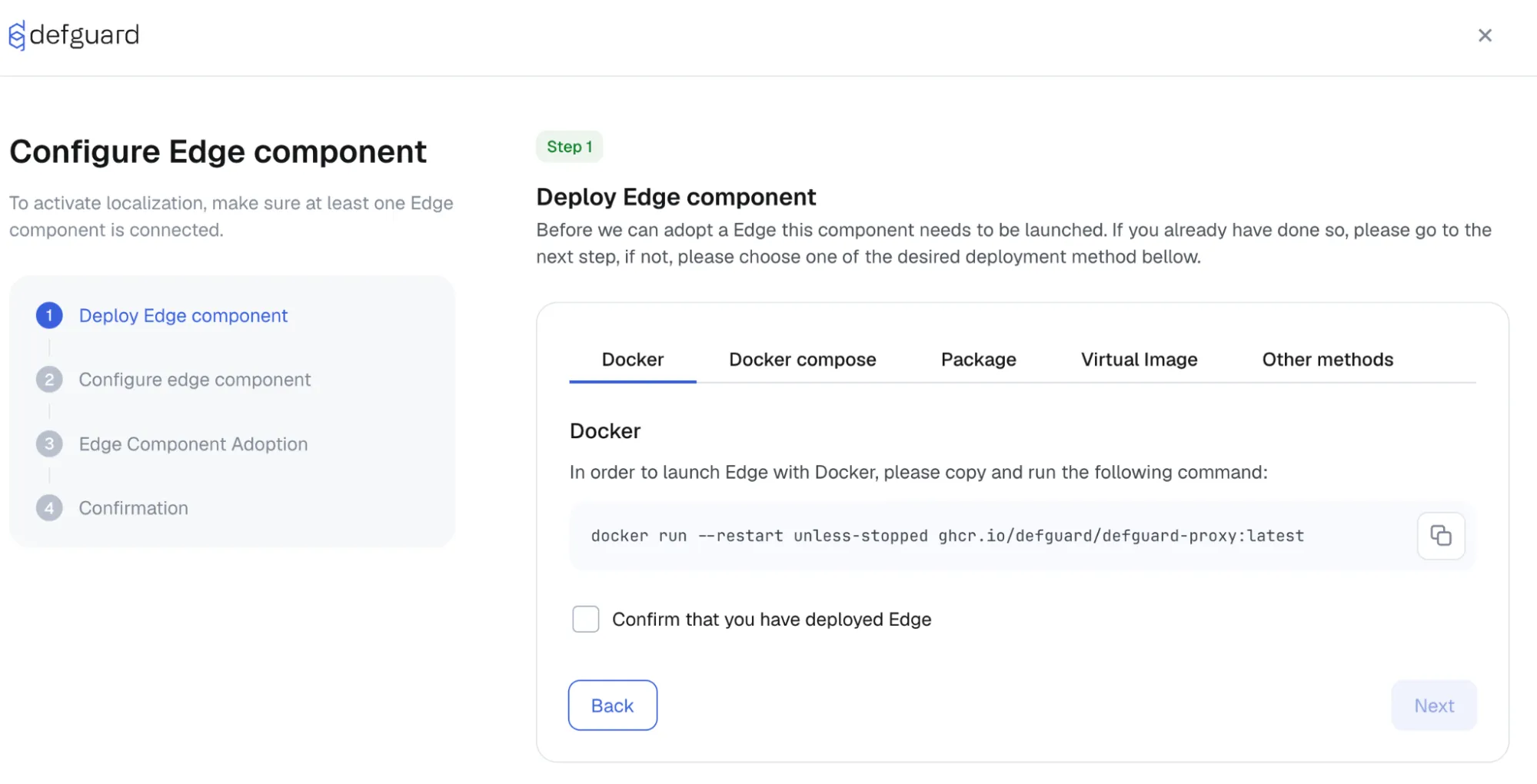Click the copy command icon
The image size is (1537, 784).
(1441, 536)
